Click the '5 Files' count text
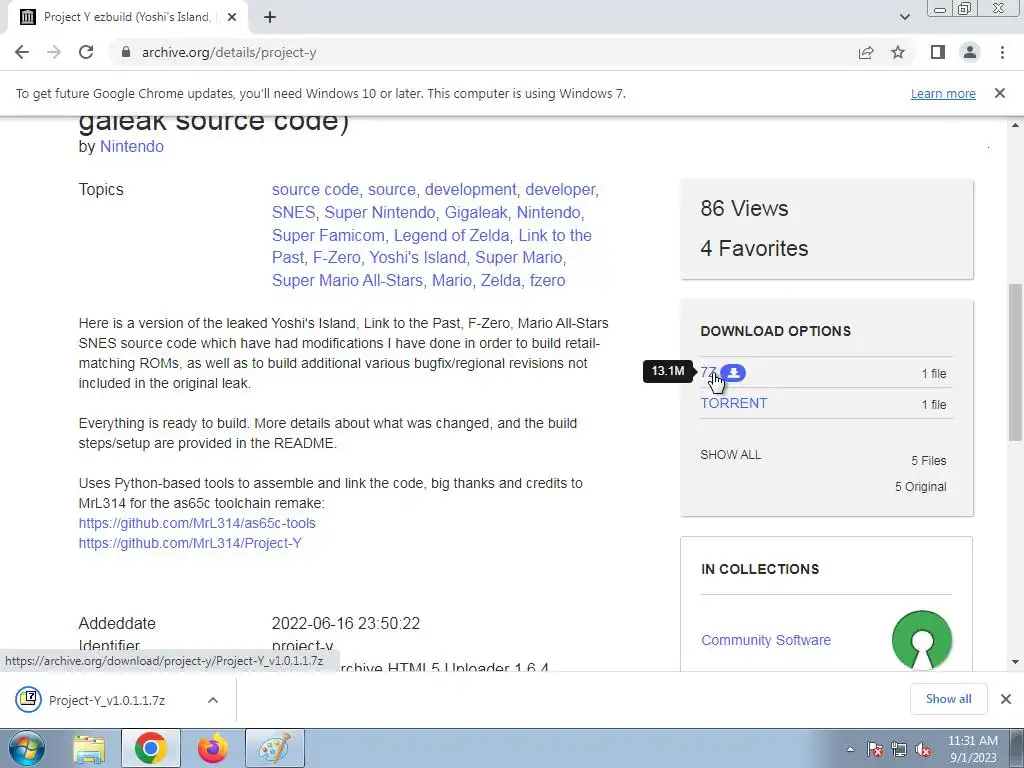 929,460
